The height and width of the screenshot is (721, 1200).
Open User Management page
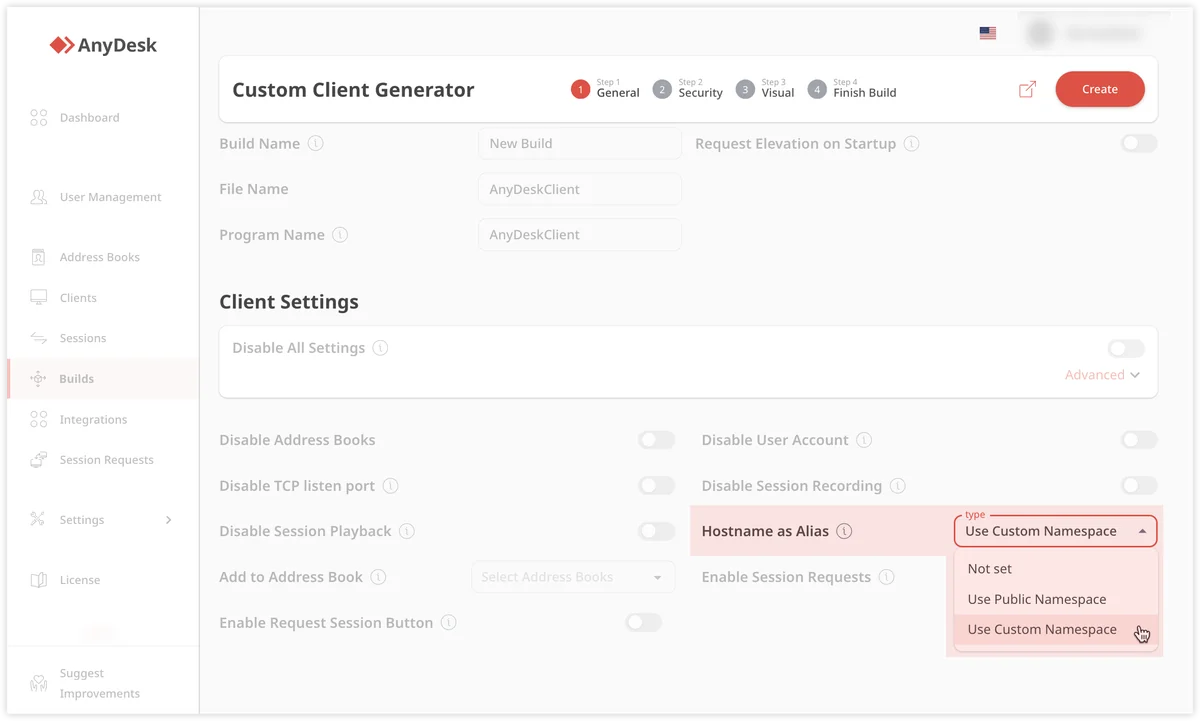click(x=110, y=197)
